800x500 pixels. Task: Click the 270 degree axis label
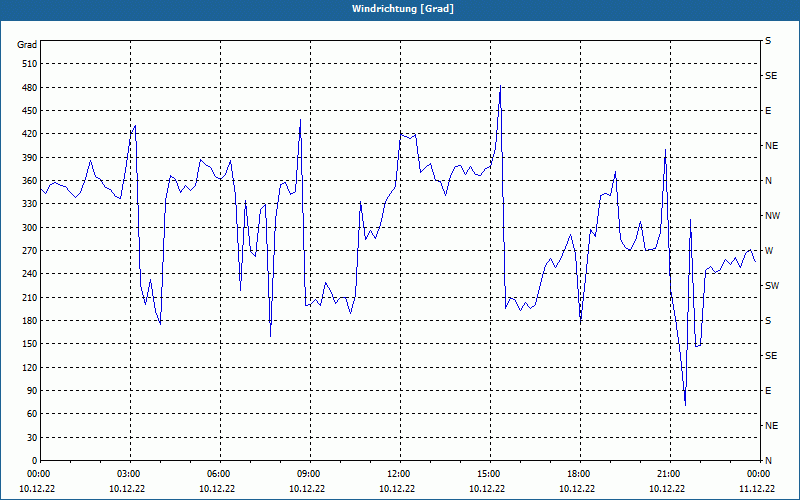click(x=29, y=251)
